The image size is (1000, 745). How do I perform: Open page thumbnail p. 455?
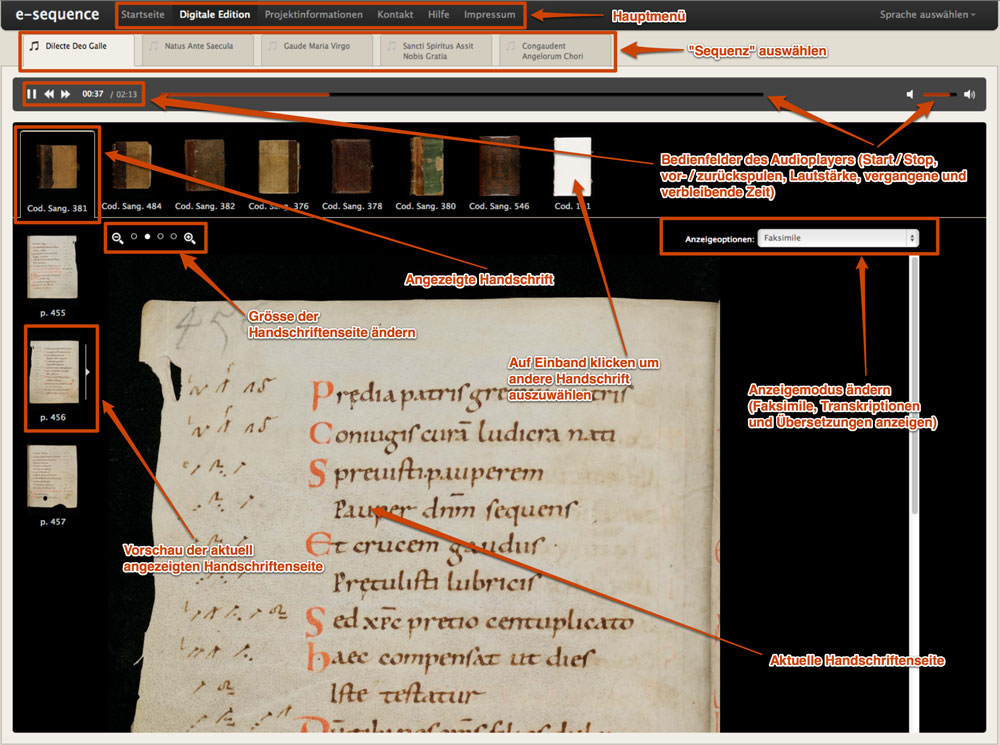tap(52, 268)
